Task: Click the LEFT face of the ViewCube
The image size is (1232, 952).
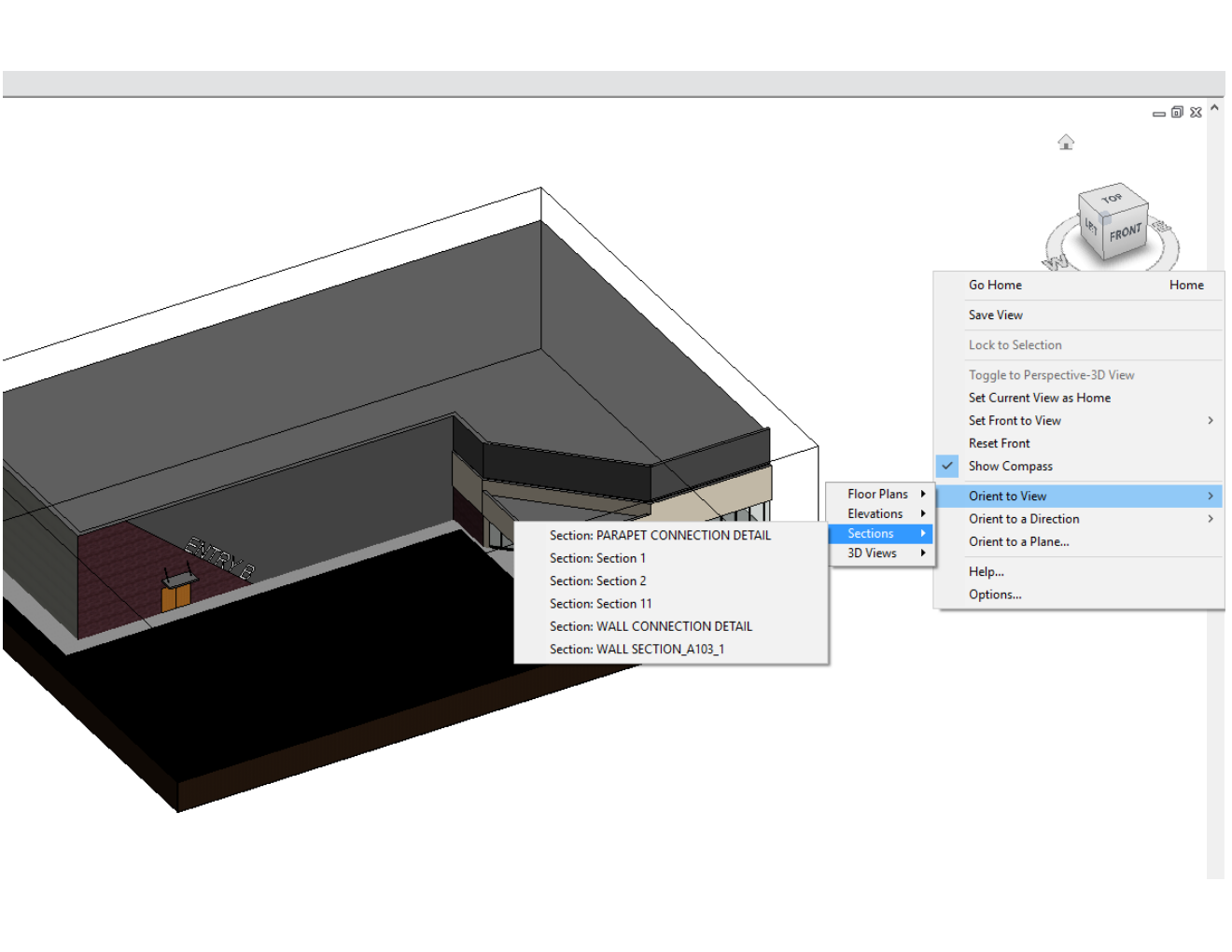Action: [x=1090, y=225]
